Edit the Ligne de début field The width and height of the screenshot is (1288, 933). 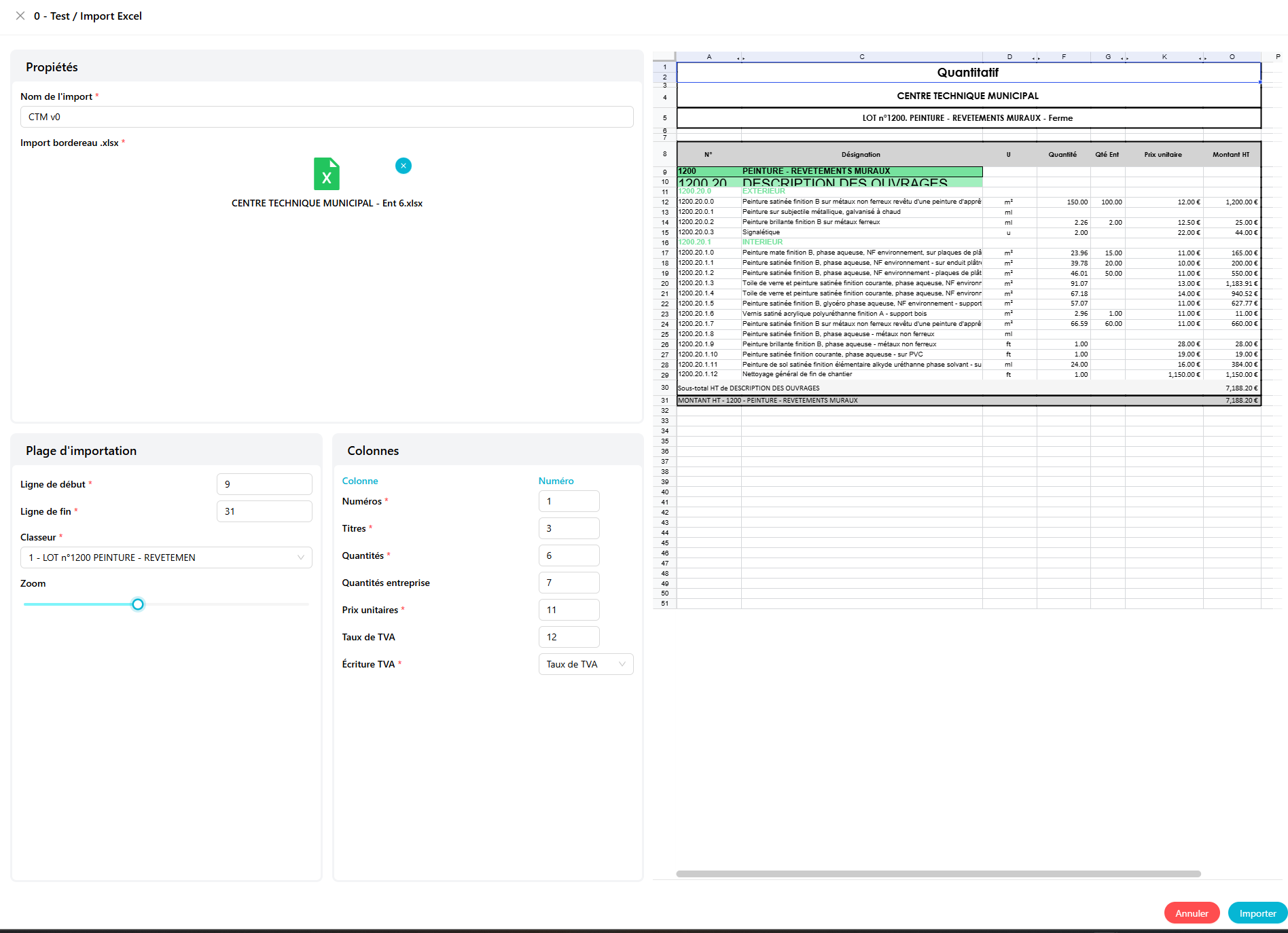pos(264,484)
